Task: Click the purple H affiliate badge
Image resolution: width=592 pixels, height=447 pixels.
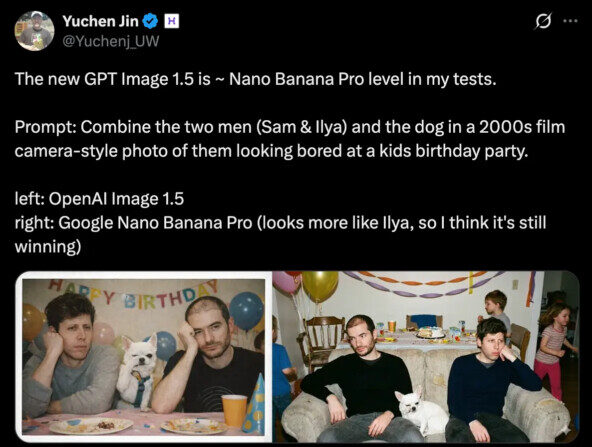Action: [171, 22]
